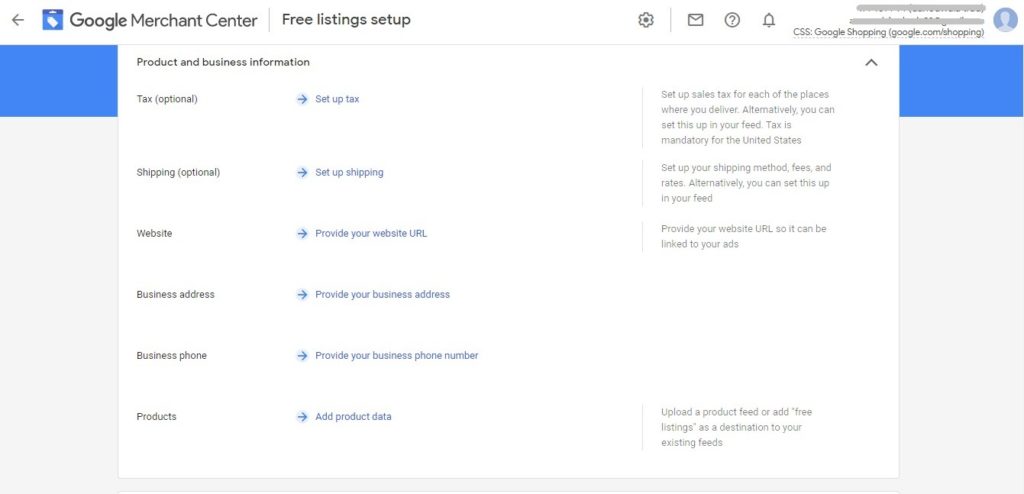
Task: Open the Add product data link
Action: [x=353, y=416]
